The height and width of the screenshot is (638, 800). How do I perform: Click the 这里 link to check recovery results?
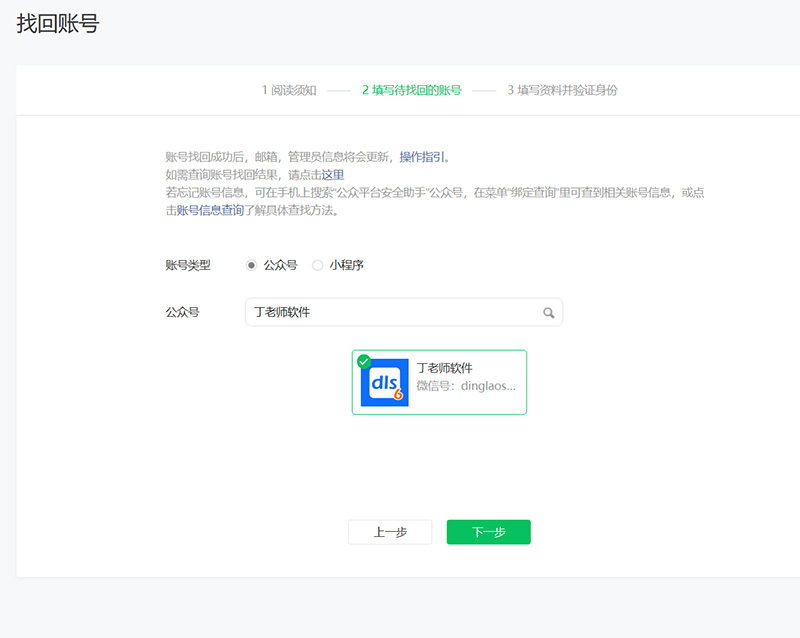coord(332,174)
